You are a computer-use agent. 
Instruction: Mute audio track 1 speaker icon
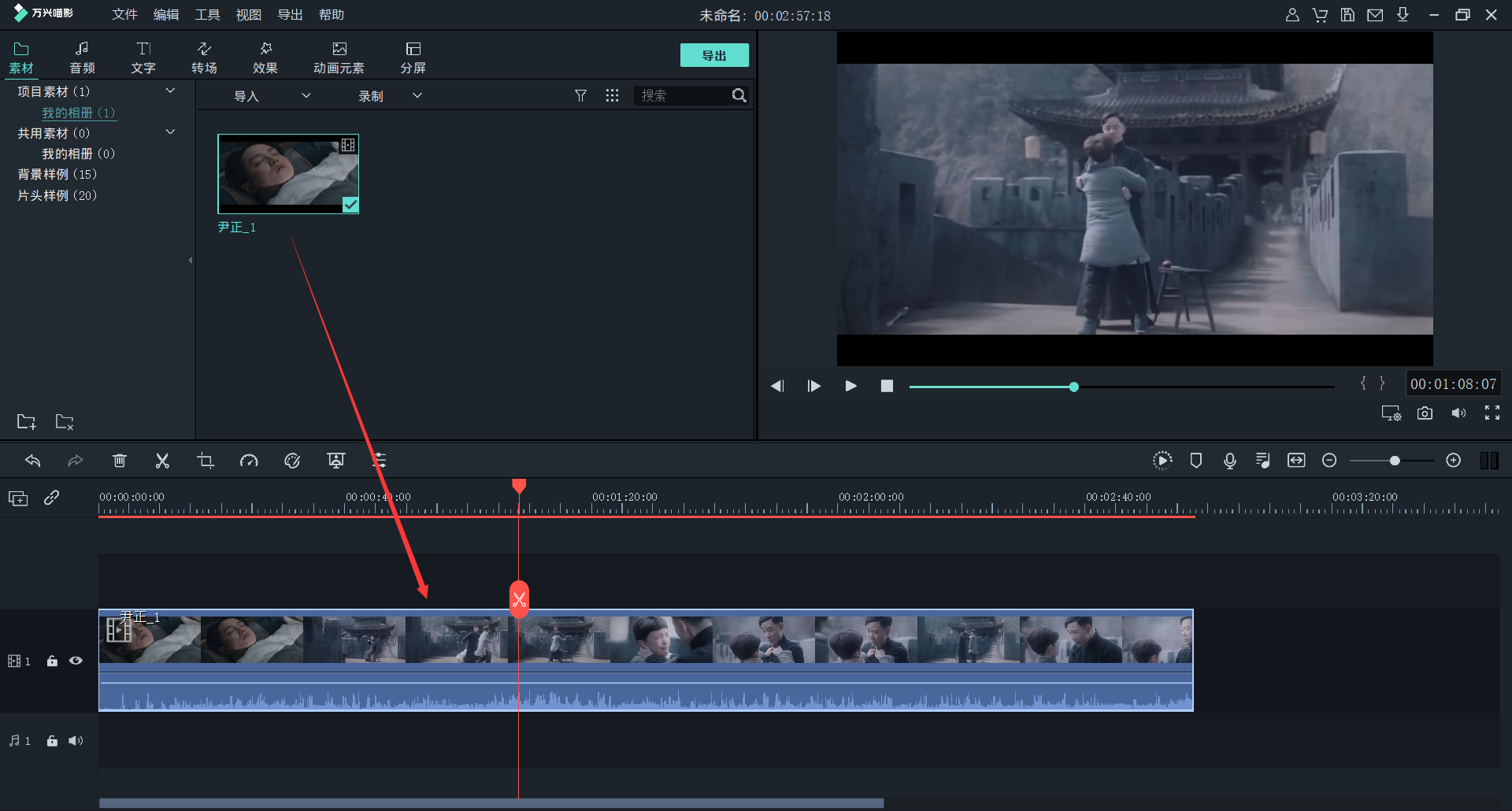(x=76, y=741)
